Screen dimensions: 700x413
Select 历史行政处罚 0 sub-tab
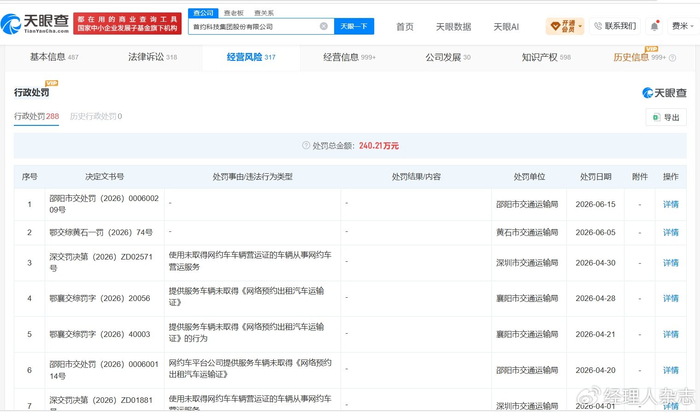(96, 117)
